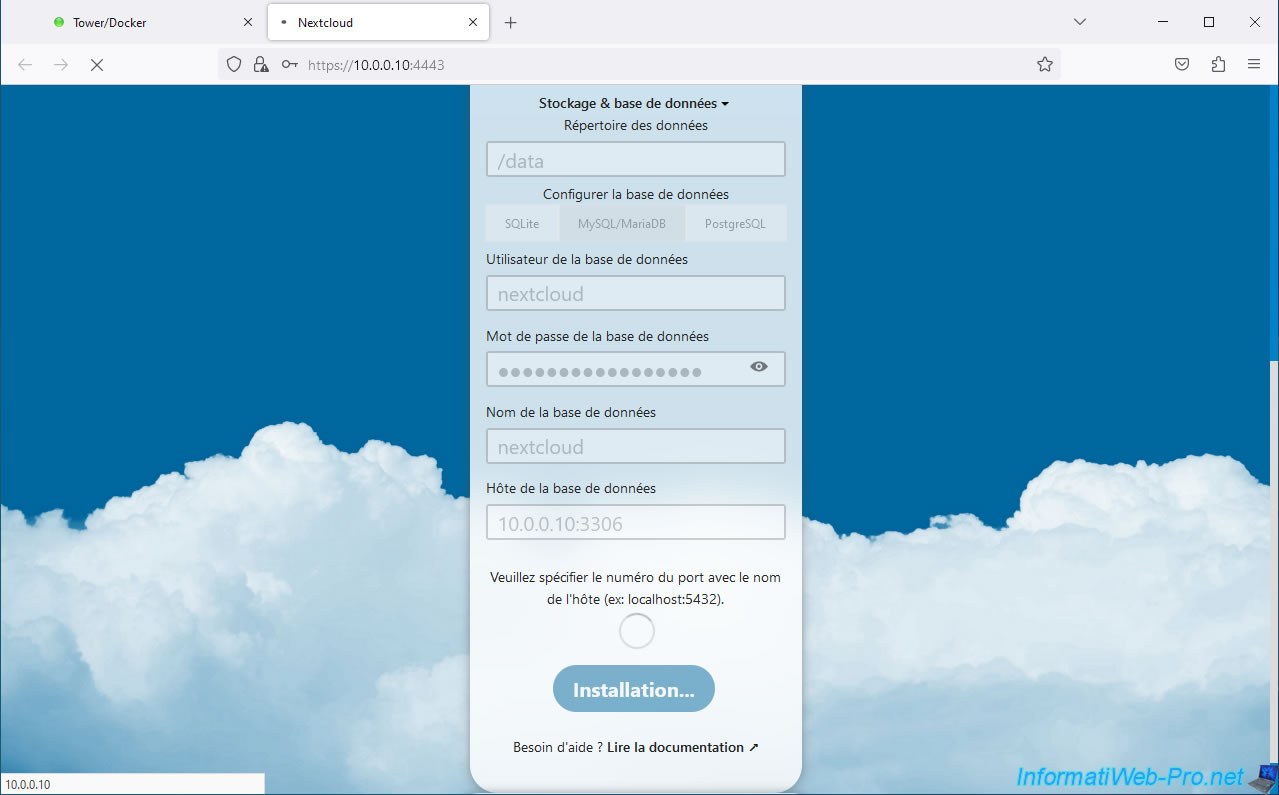Screen dimensions: 1279x795
Task: Open the Firefox application menu
Action: [x=1253, y=65]
